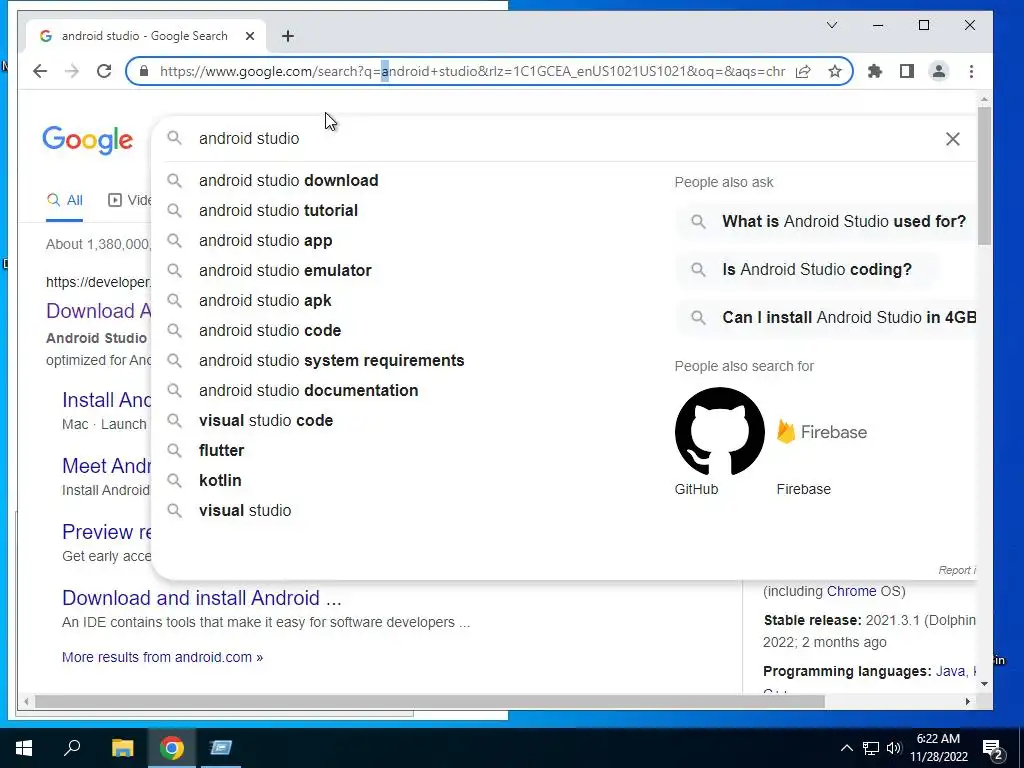This screenshot has width=1024, height=768.
Task: Choose the flutter suggestion
Action: (221, 451)
